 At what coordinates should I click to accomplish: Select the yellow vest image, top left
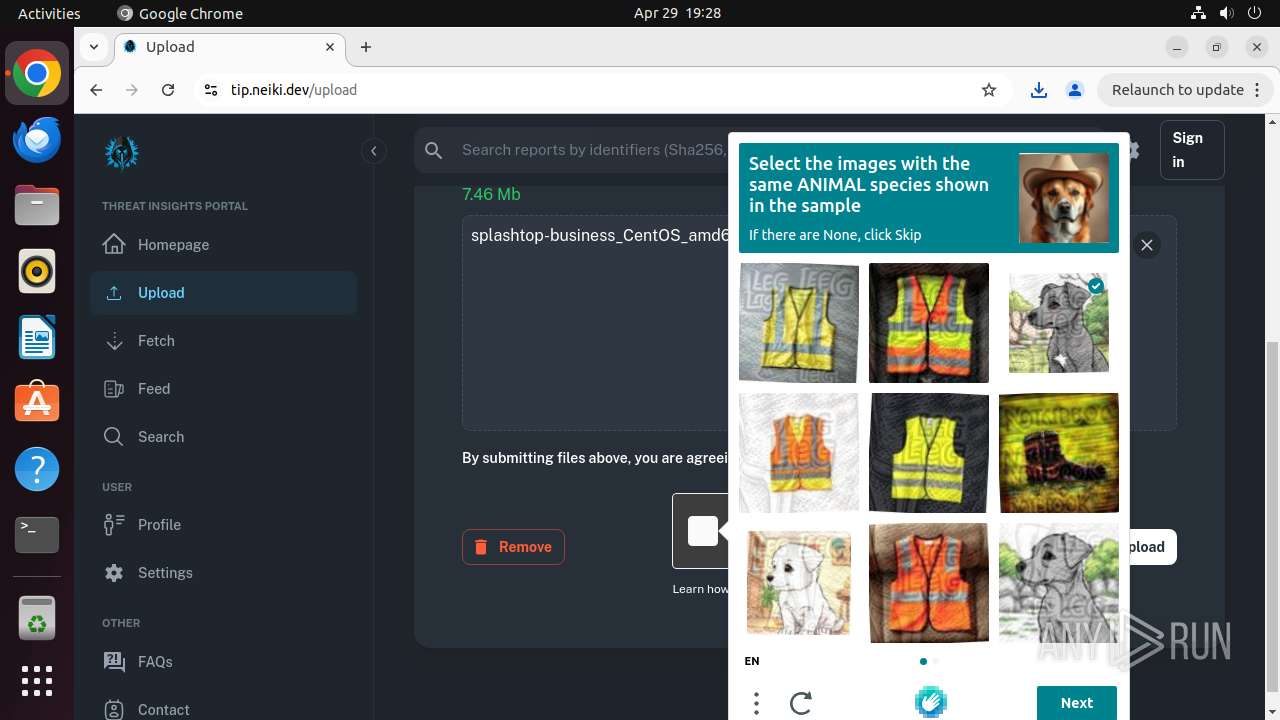pos(799,323)
